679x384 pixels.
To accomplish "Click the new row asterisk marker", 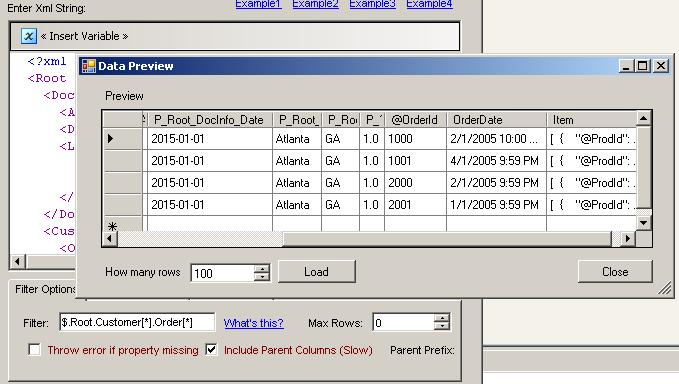I will pos(113,226).
